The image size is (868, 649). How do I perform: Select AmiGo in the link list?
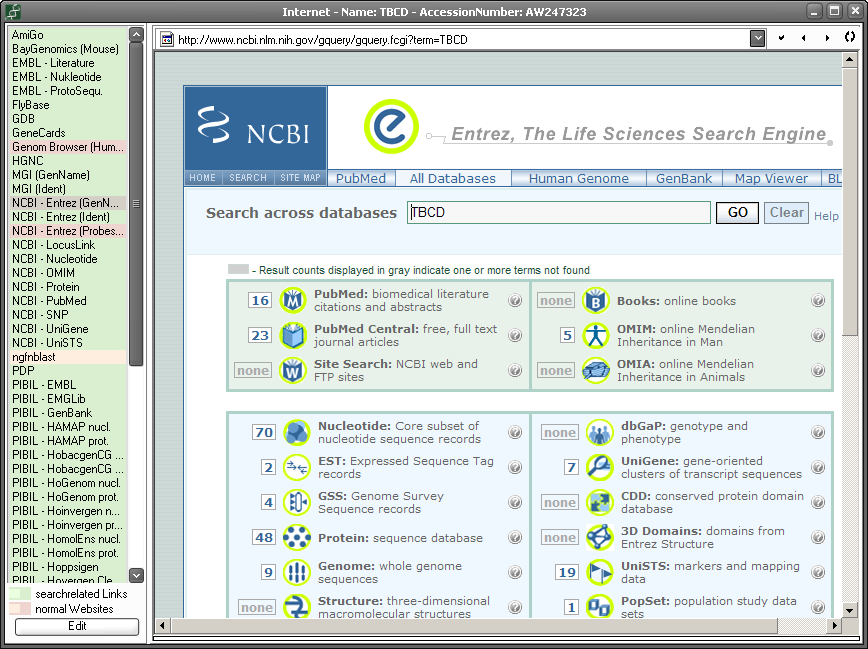(x=69, y=35)
